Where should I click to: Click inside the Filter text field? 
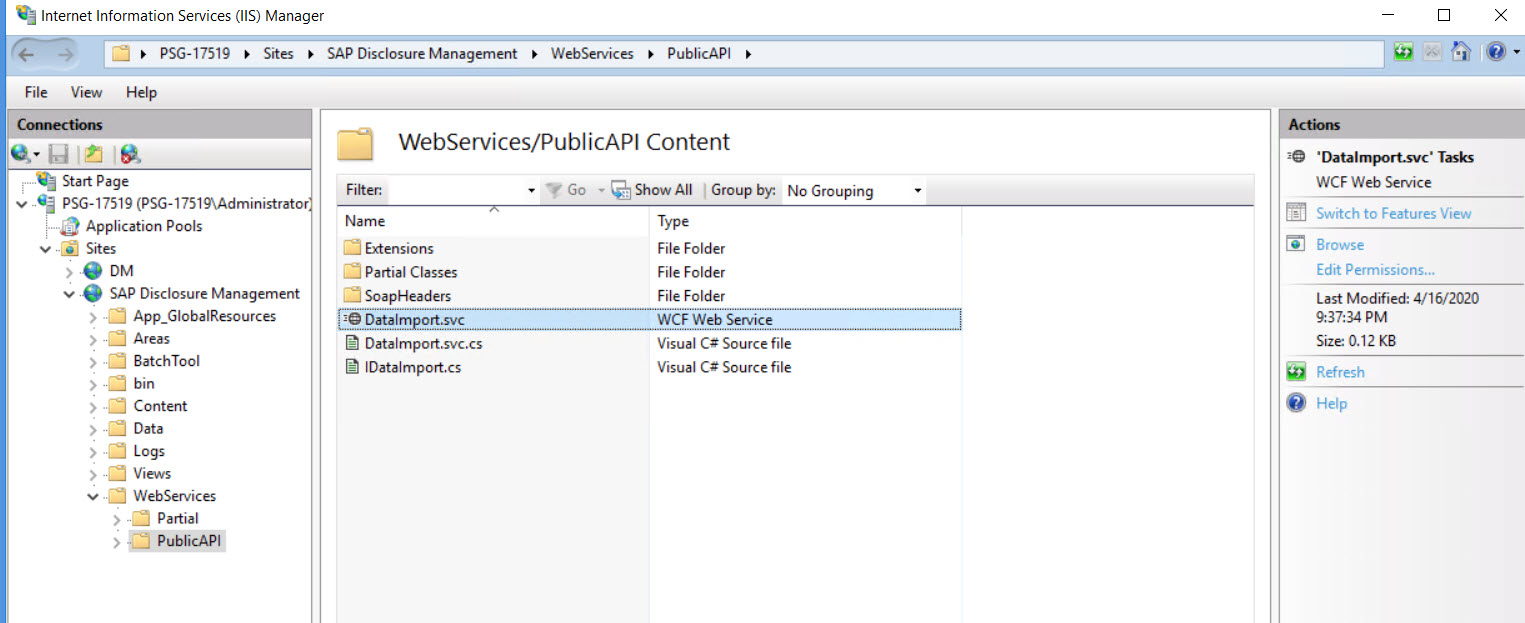coord(456,191)
